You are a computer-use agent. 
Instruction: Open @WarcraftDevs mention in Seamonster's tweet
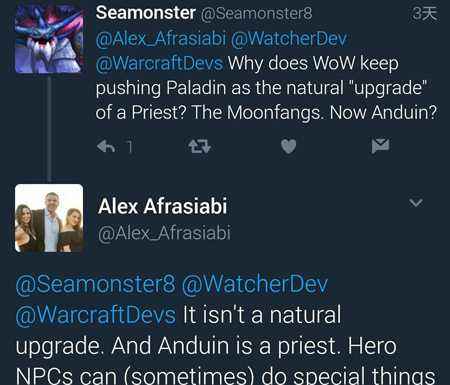click(x=159, y=63)
